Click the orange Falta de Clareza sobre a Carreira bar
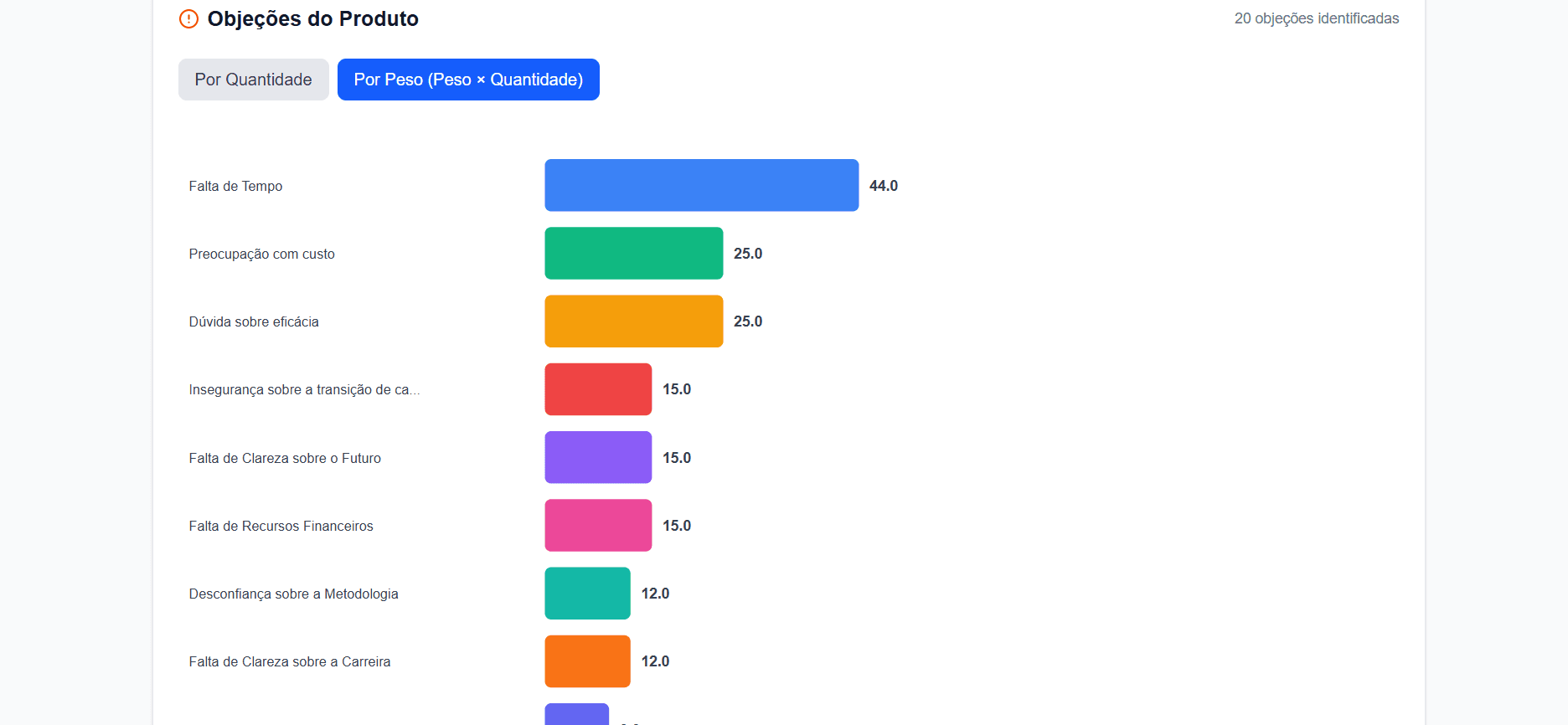This screenshot has width=1568, height=725. 587,661
